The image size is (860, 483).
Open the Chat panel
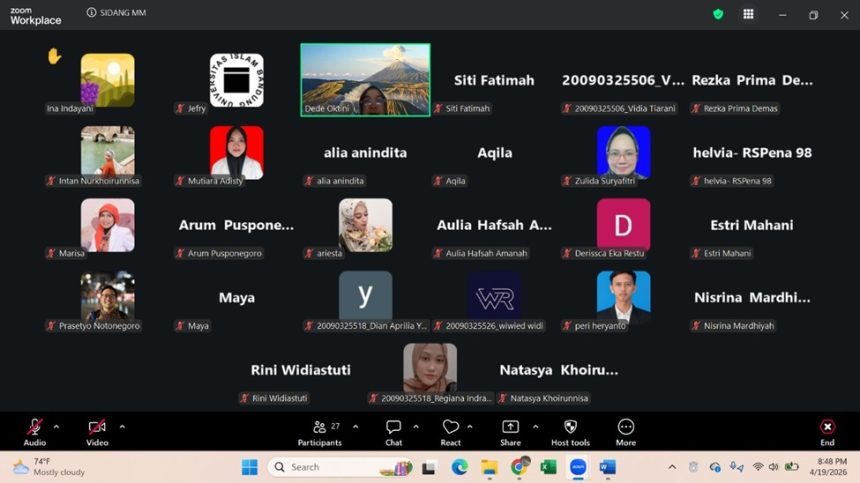[x=394, y=431]
